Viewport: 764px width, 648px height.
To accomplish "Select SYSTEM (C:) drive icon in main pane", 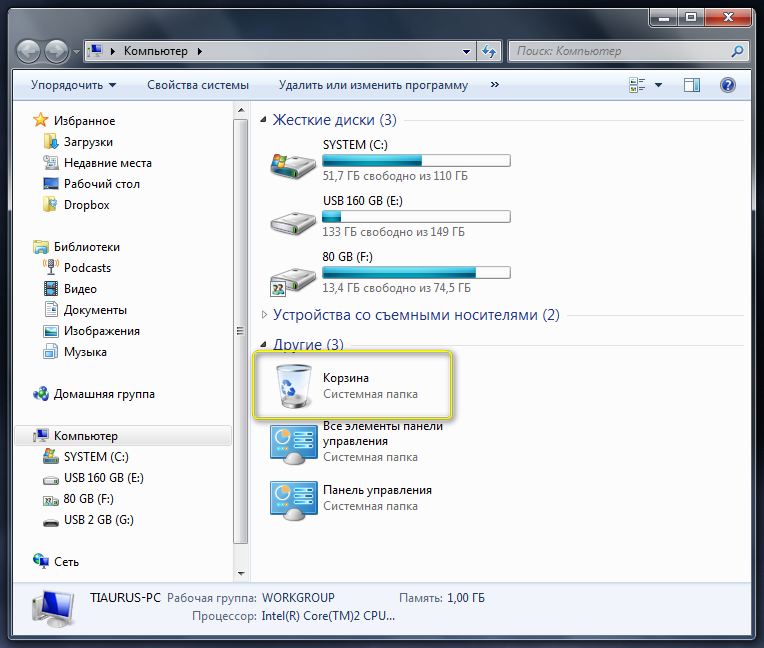I will [x=293, y=165].
